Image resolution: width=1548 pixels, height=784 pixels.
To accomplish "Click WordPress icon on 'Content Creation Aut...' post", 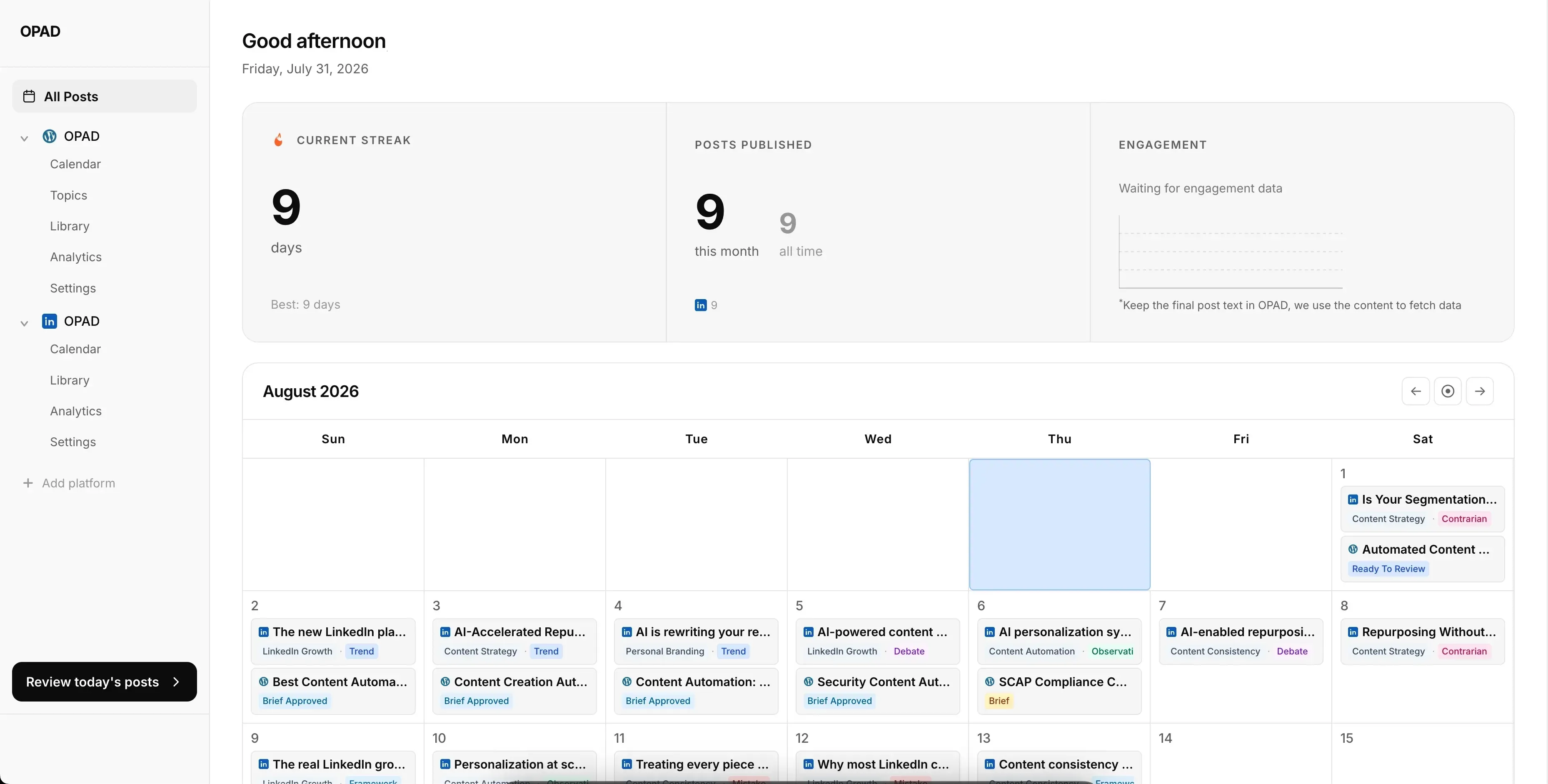I will coord(444,682).
